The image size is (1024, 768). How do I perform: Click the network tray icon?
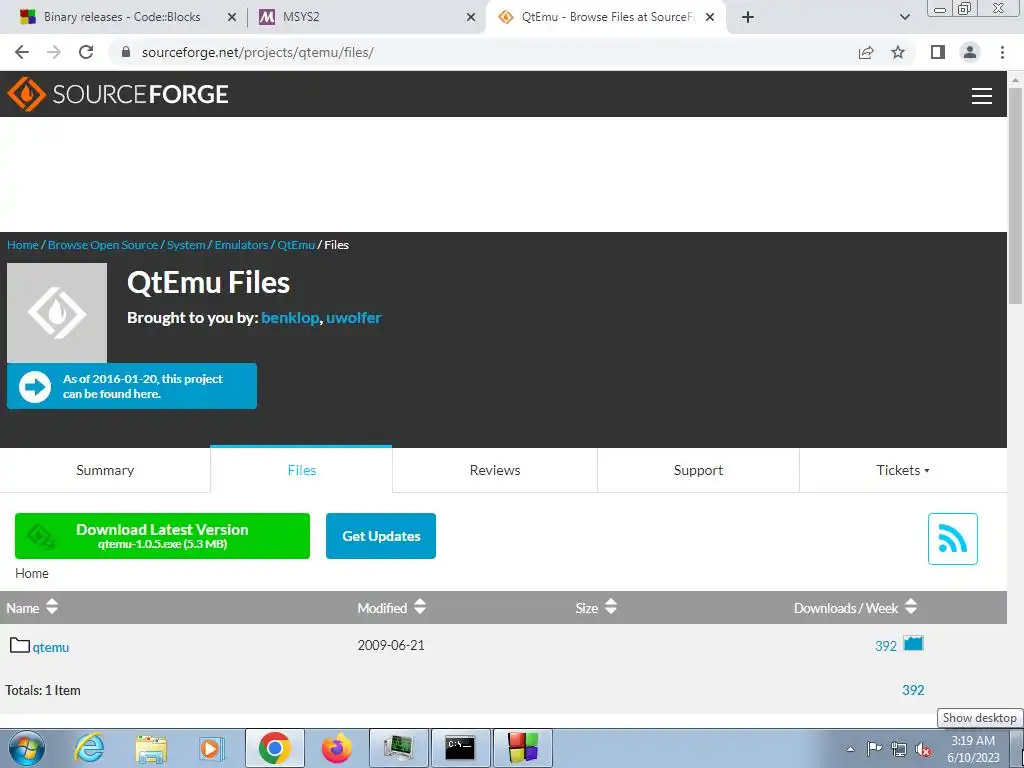coord(899,749)
